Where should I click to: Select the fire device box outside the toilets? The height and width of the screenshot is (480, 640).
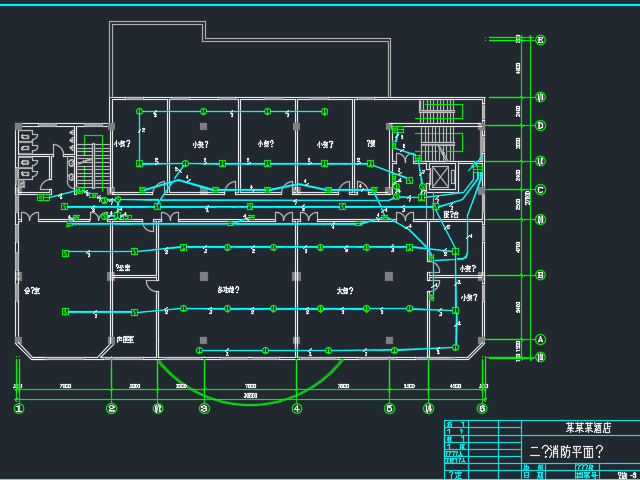[x=43, y=198]
